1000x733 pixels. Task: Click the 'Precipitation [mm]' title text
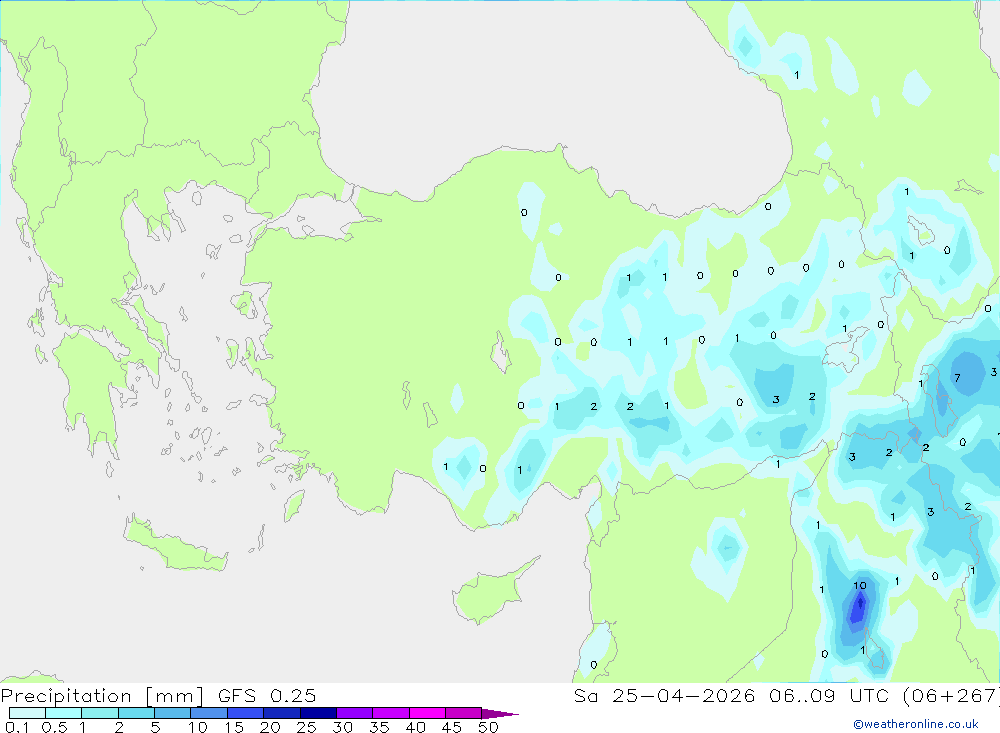pos(102,696)
